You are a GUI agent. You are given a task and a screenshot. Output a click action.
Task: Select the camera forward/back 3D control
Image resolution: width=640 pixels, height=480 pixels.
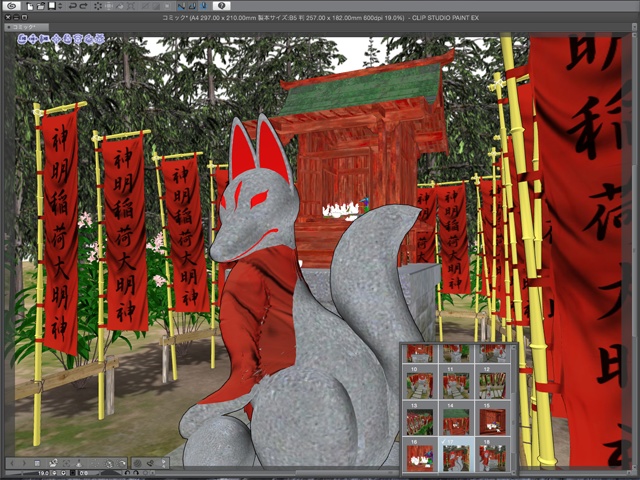pyautogui.click(x=44, y=39)
